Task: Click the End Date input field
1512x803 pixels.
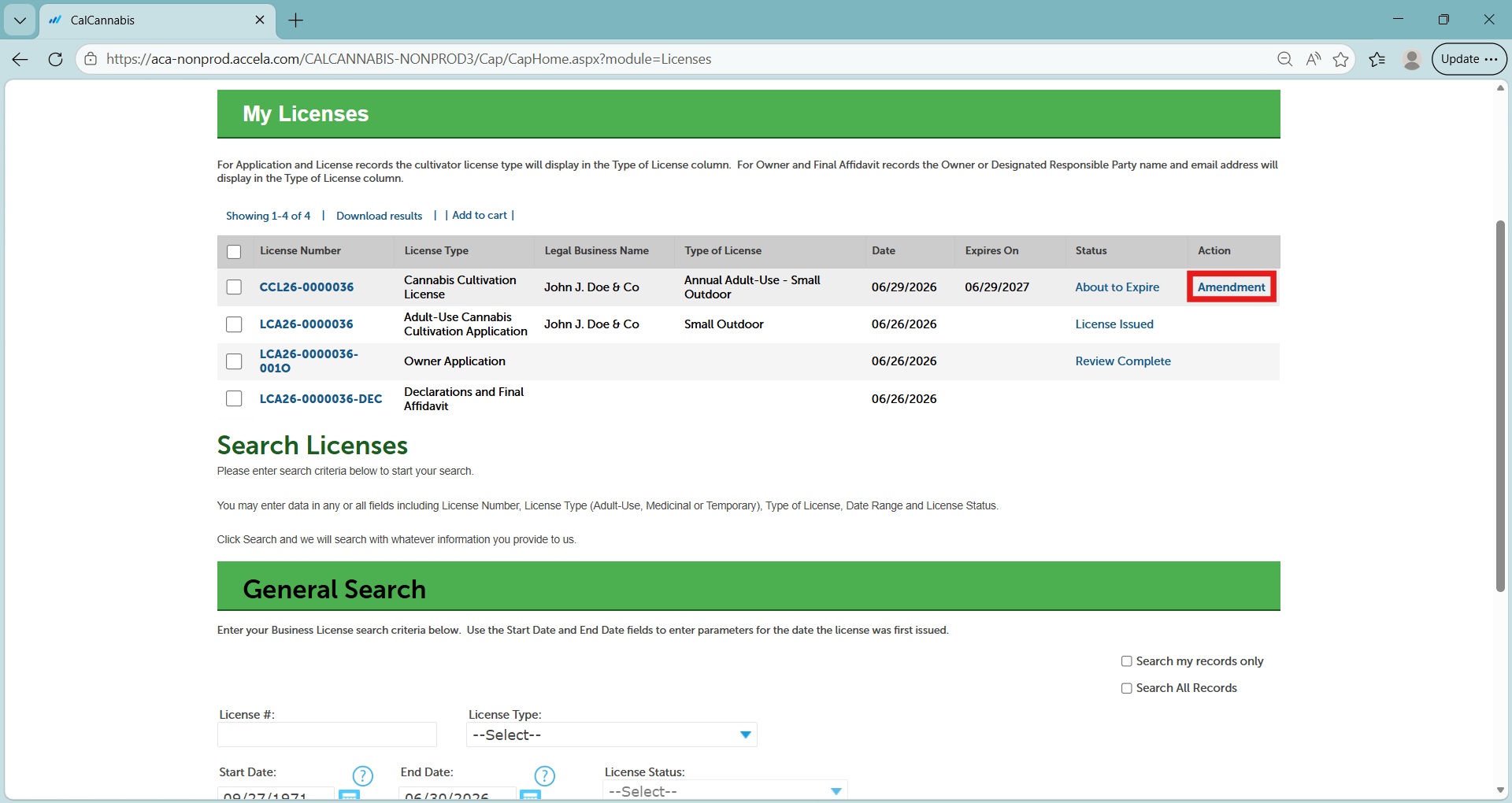Action: pyautogui.click(x=458, y=794)
